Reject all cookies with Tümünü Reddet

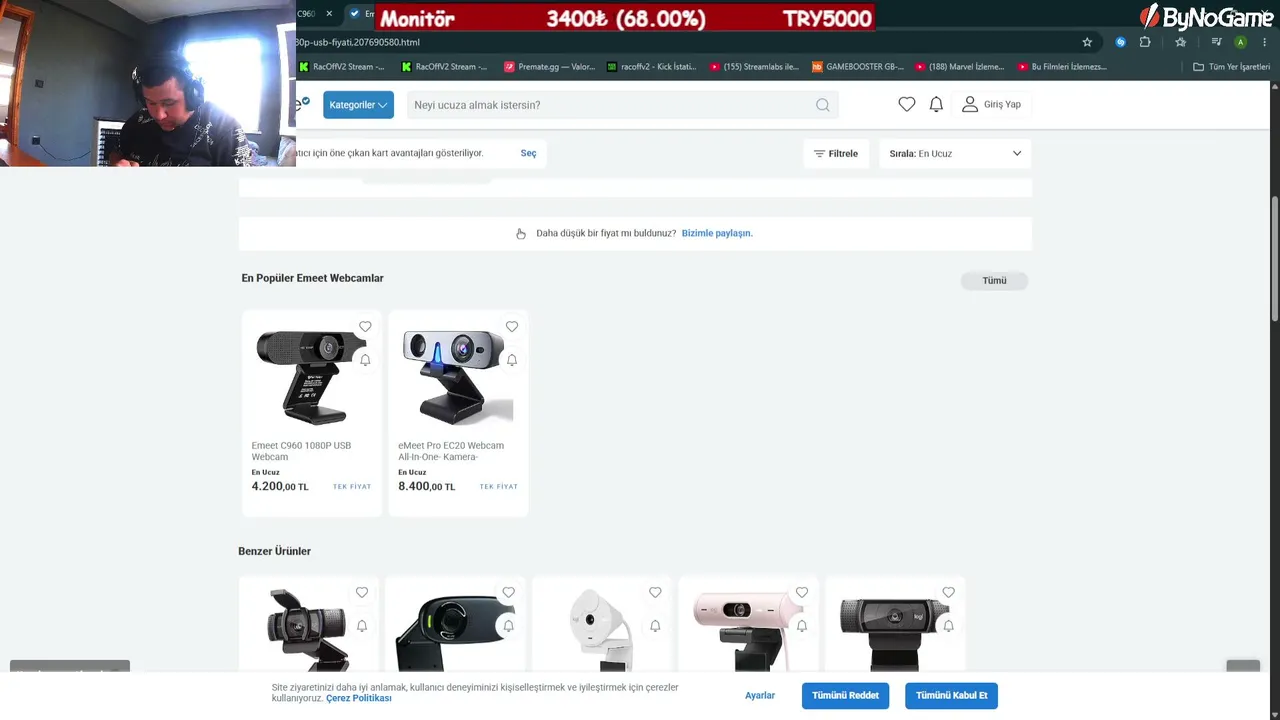845,696
